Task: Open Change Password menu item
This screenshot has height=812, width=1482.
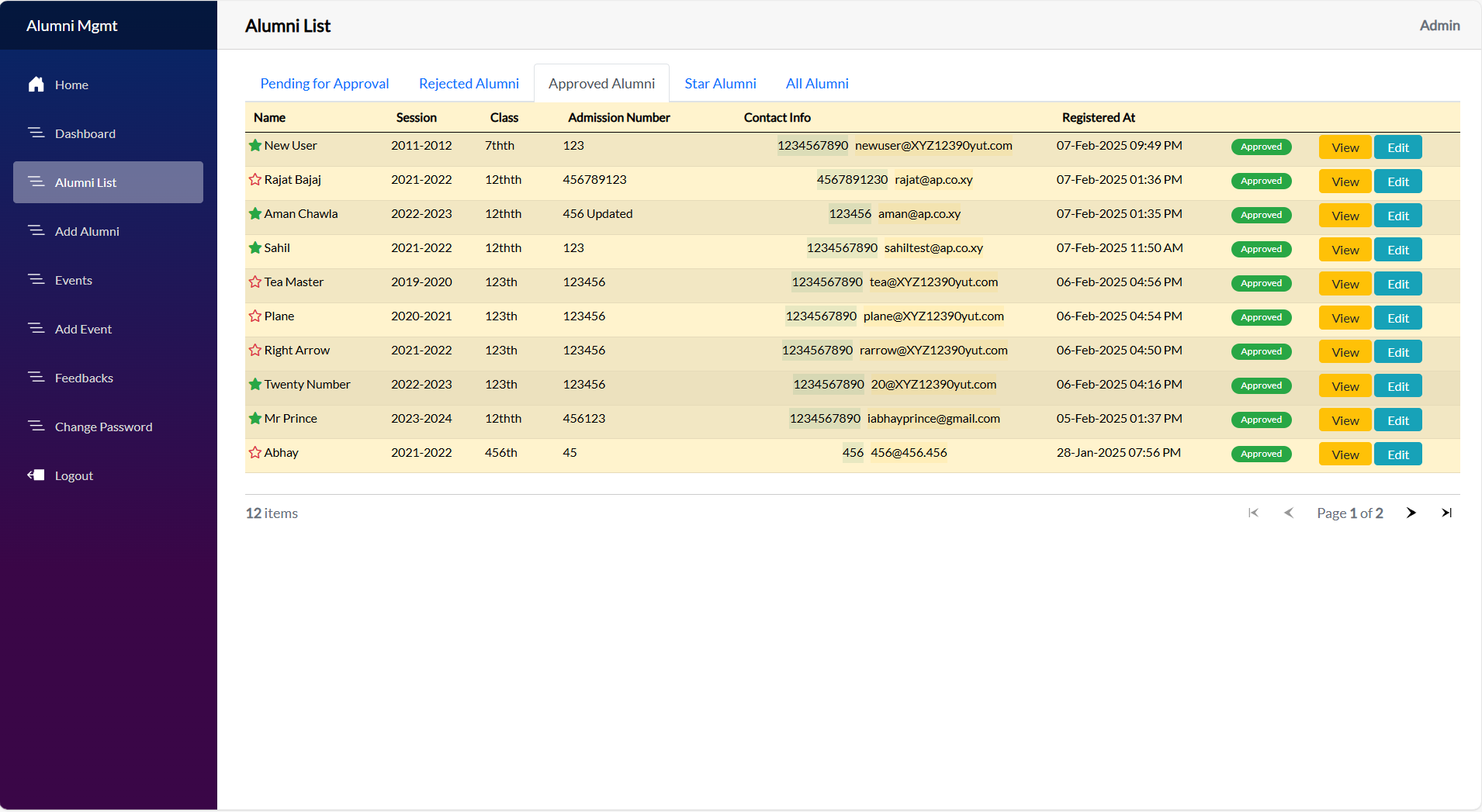Action: pyautogui.click(x=103, y=427)
